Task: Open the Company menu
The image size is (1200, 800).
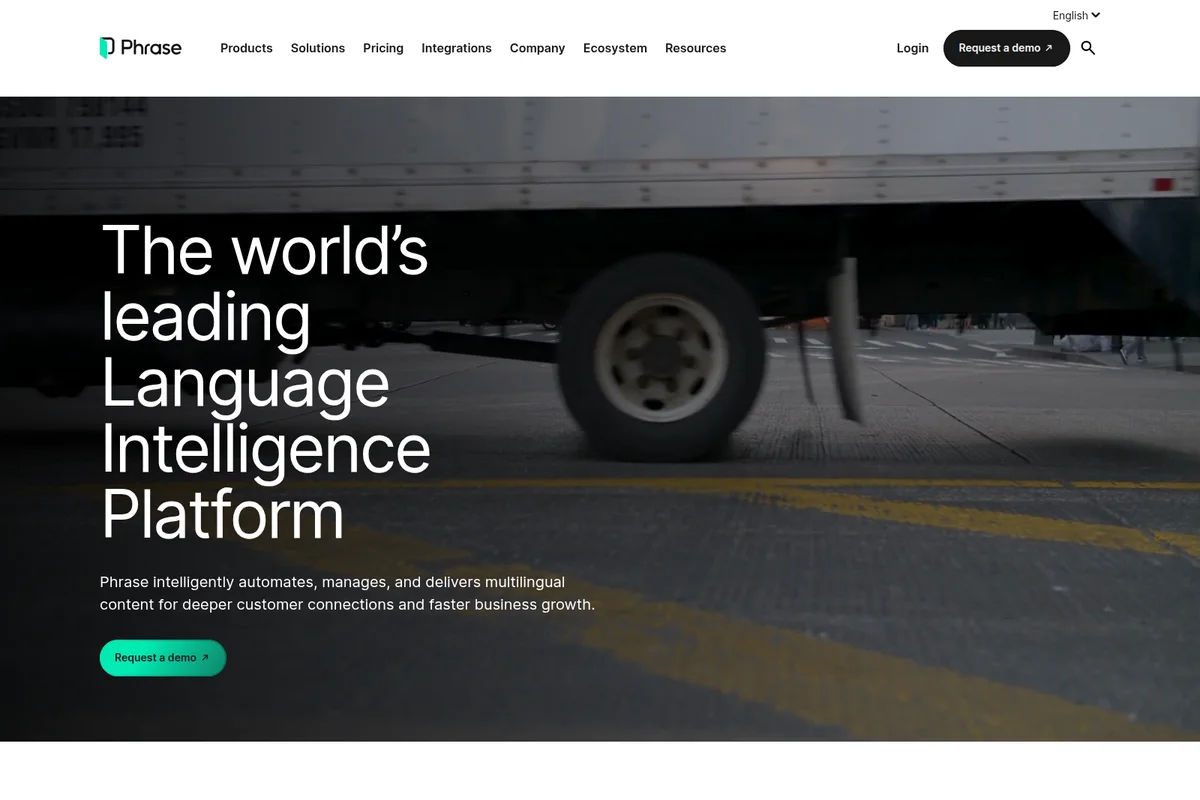Action: click(537, 48)
